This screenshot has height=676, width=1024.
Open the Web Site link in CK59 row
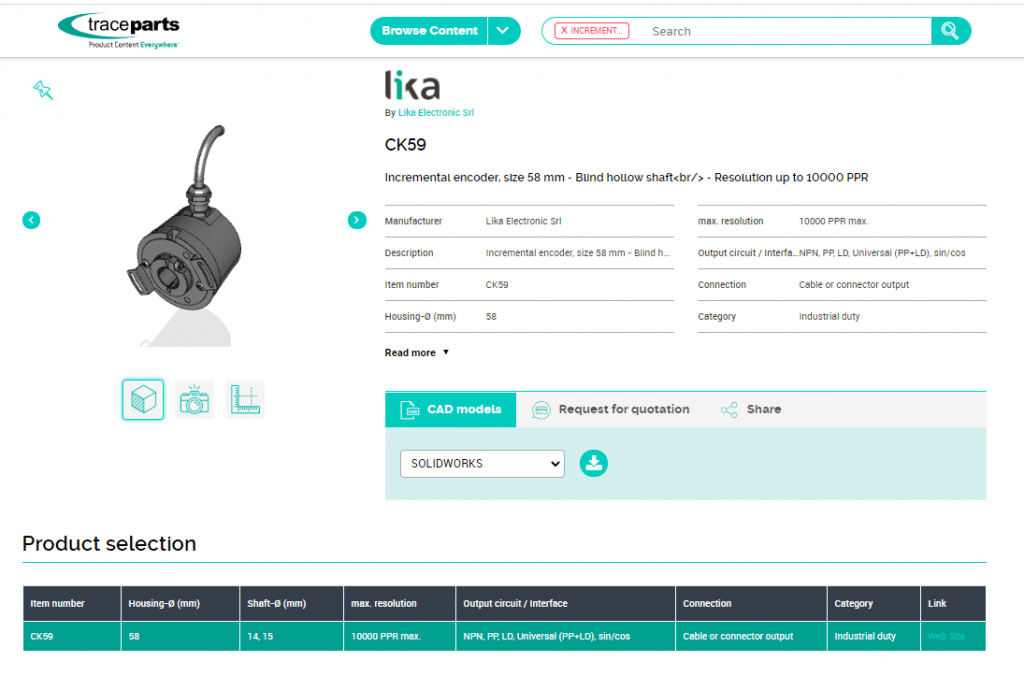point(946,636)
